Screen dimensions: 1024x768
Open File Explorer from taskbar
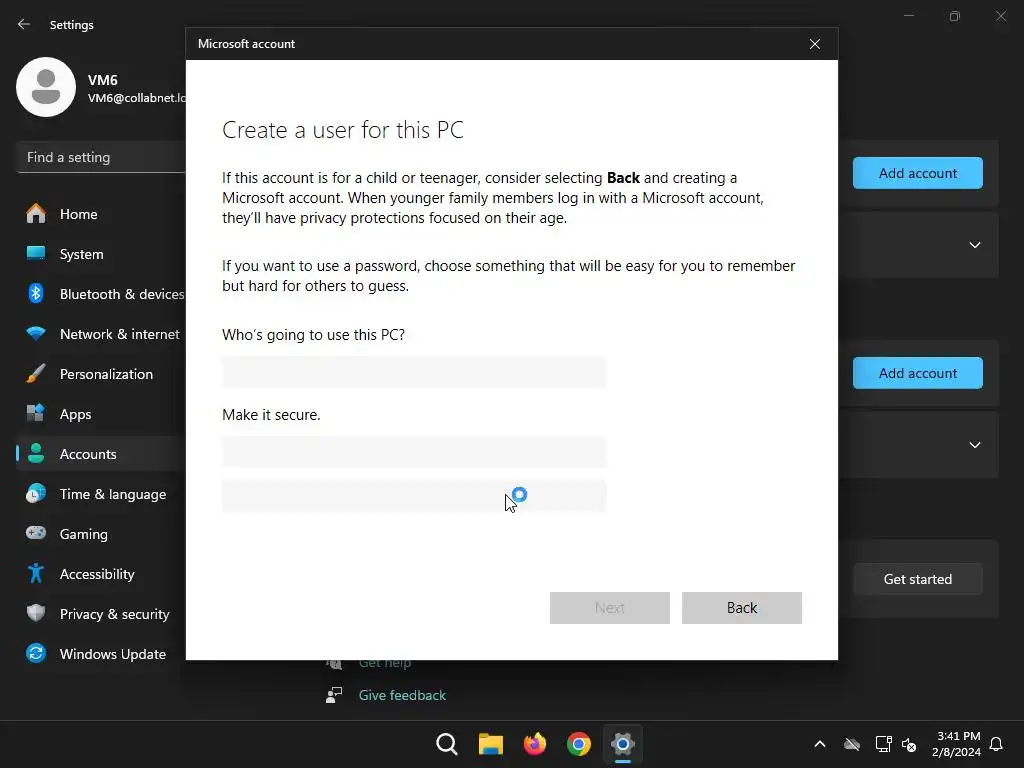tap(490, 744)
